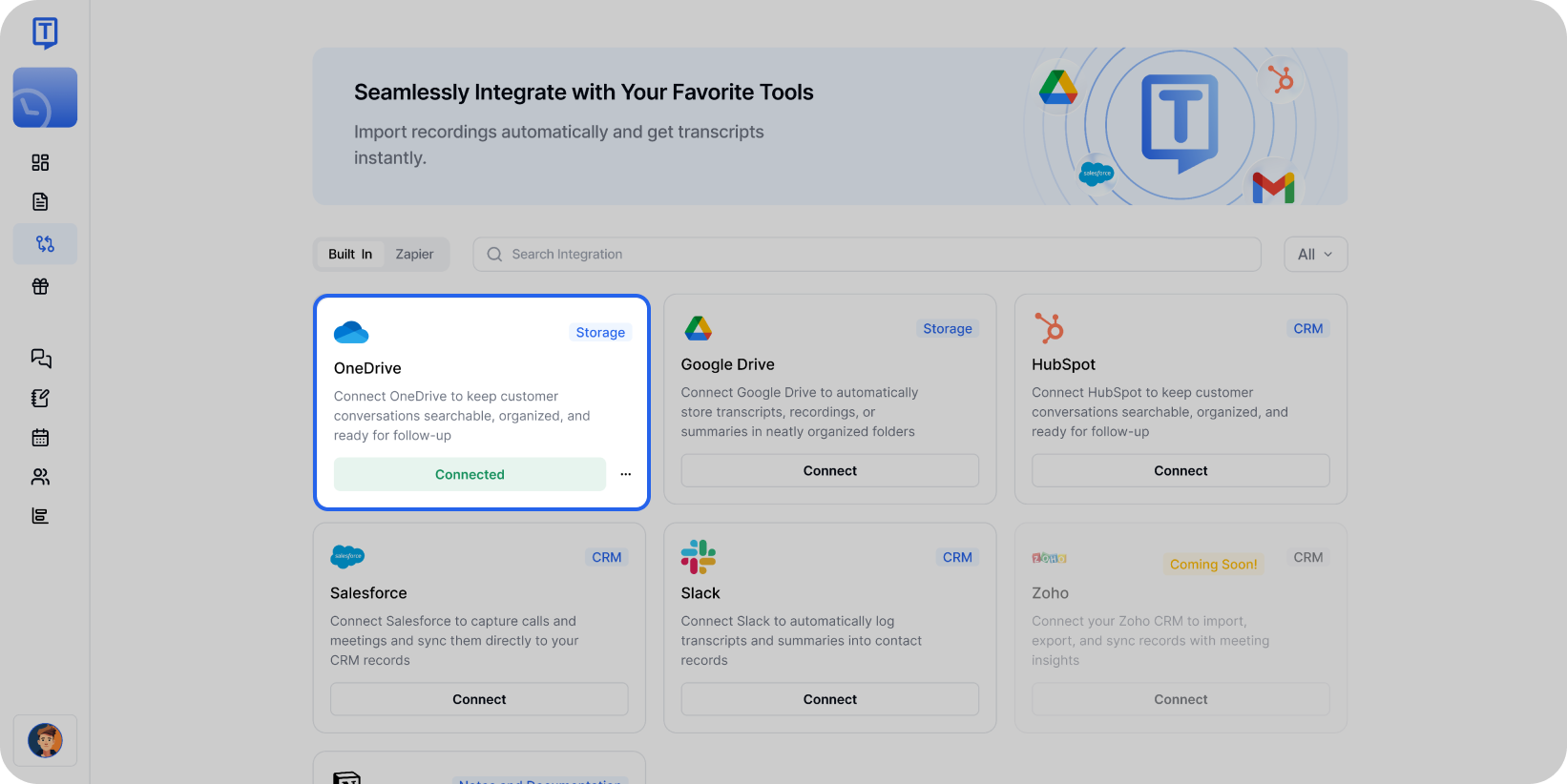Click the Google Drive logo on its card
The width and height of the screenshot is (1567, 784).
(x=699, y=328)
